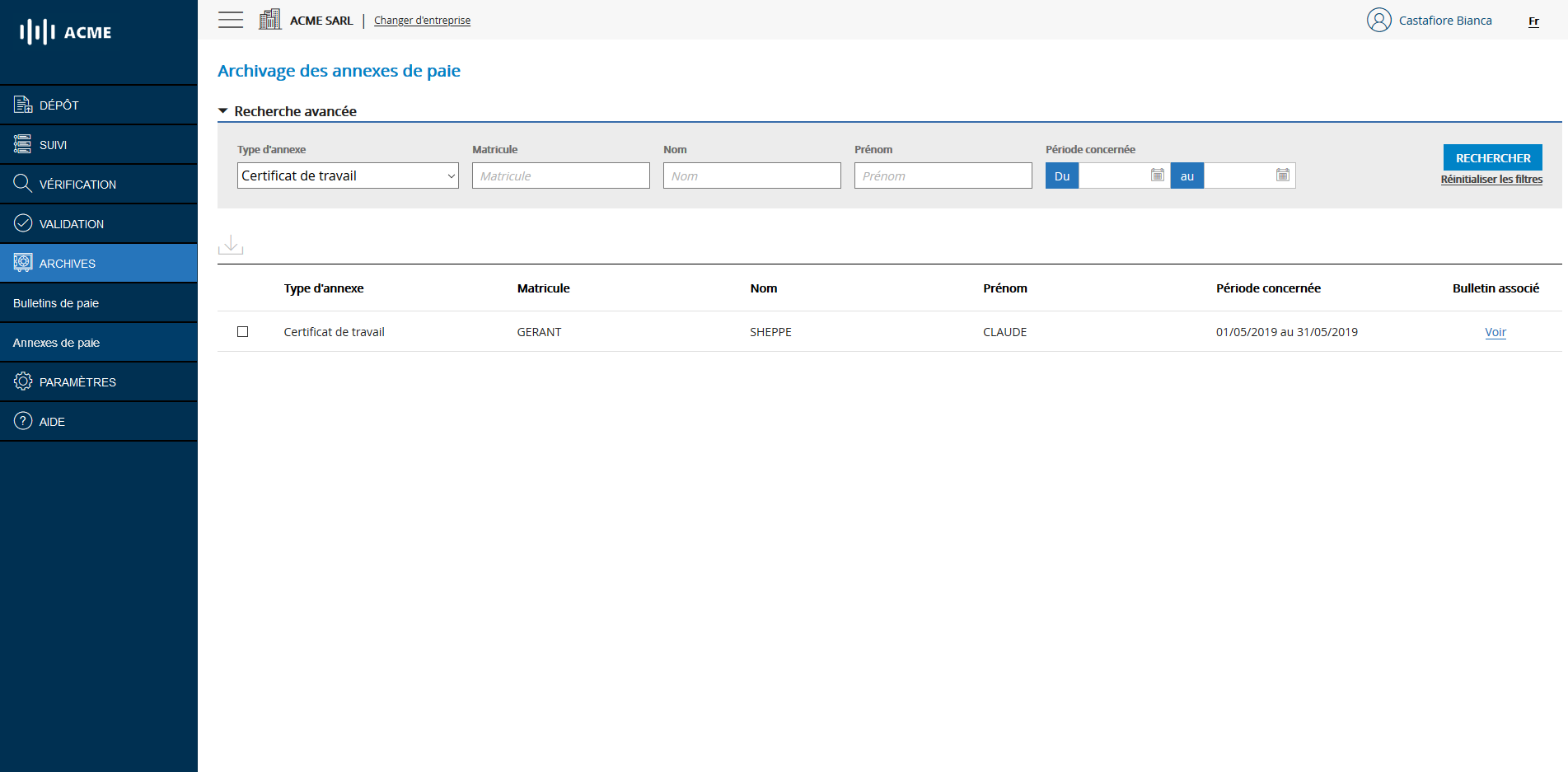Tick the checkbox on the Certificat de travail row
1568x772 pixels.
click(x=242, y=332)
